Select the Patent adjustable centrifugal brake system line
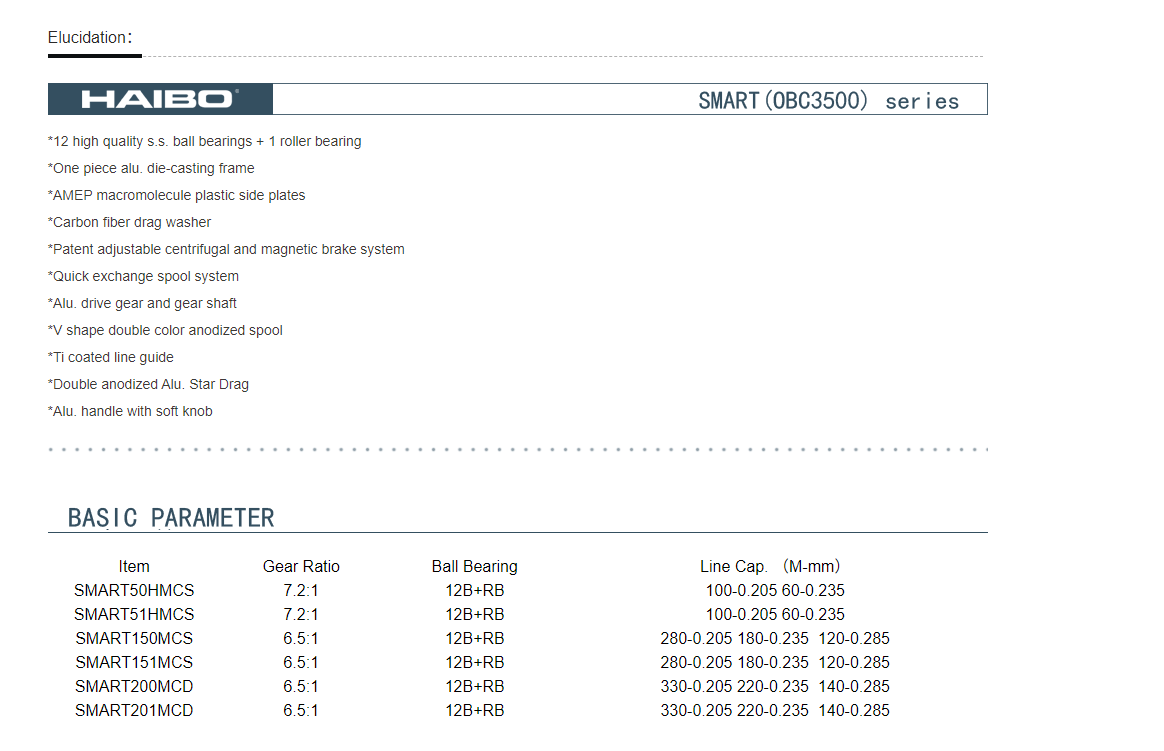The image size is (1164, 751). point(226,249)
